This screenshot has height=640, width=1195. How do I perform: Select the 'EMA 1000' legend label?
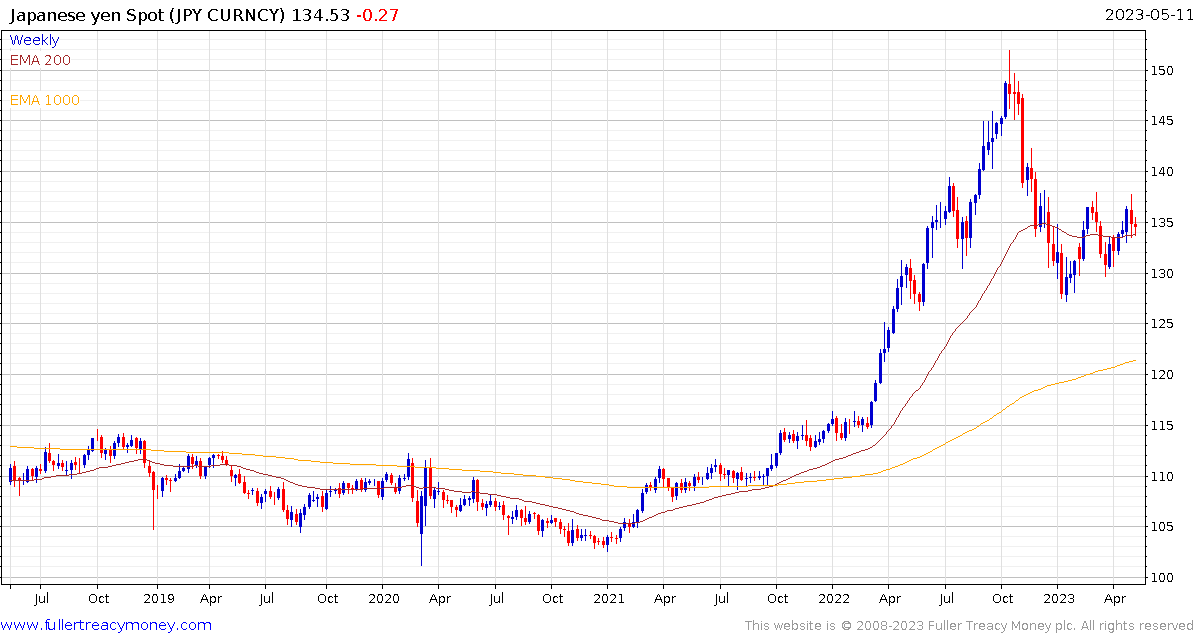tap(44, 100)
